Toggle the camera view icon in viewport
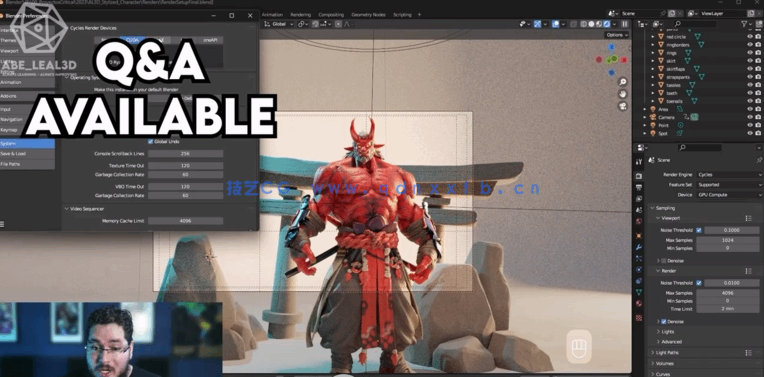This screenshot has width=764, height=377. pyautogui.click(x=623, y=106)
